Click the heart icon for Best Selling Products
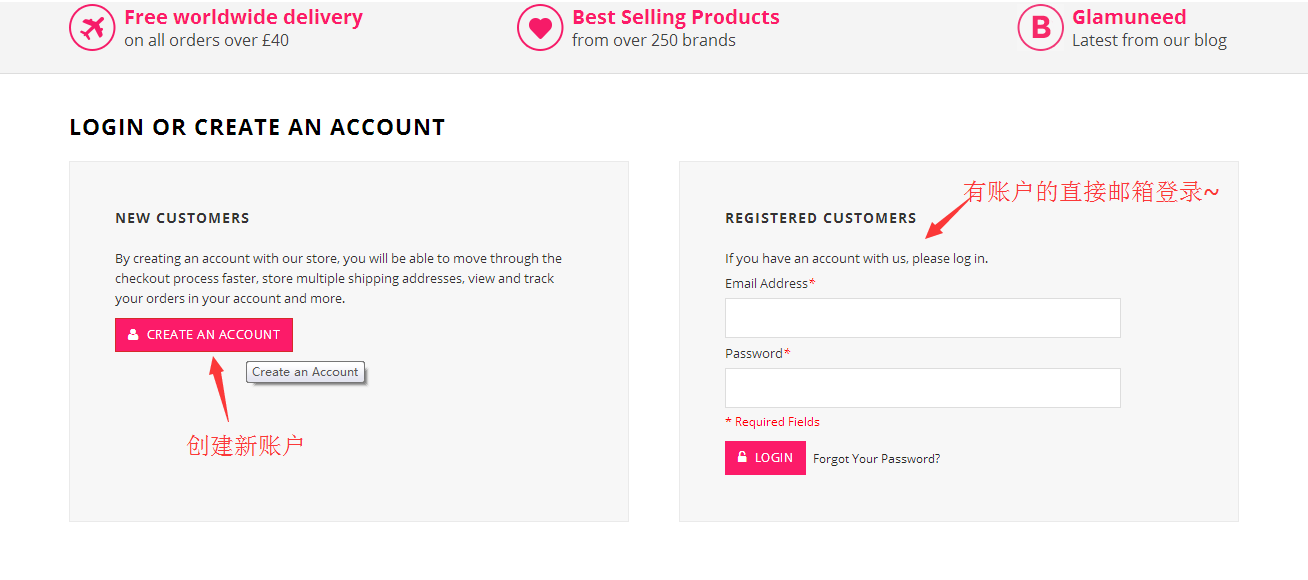1308x580 pixels. (540, 28)
